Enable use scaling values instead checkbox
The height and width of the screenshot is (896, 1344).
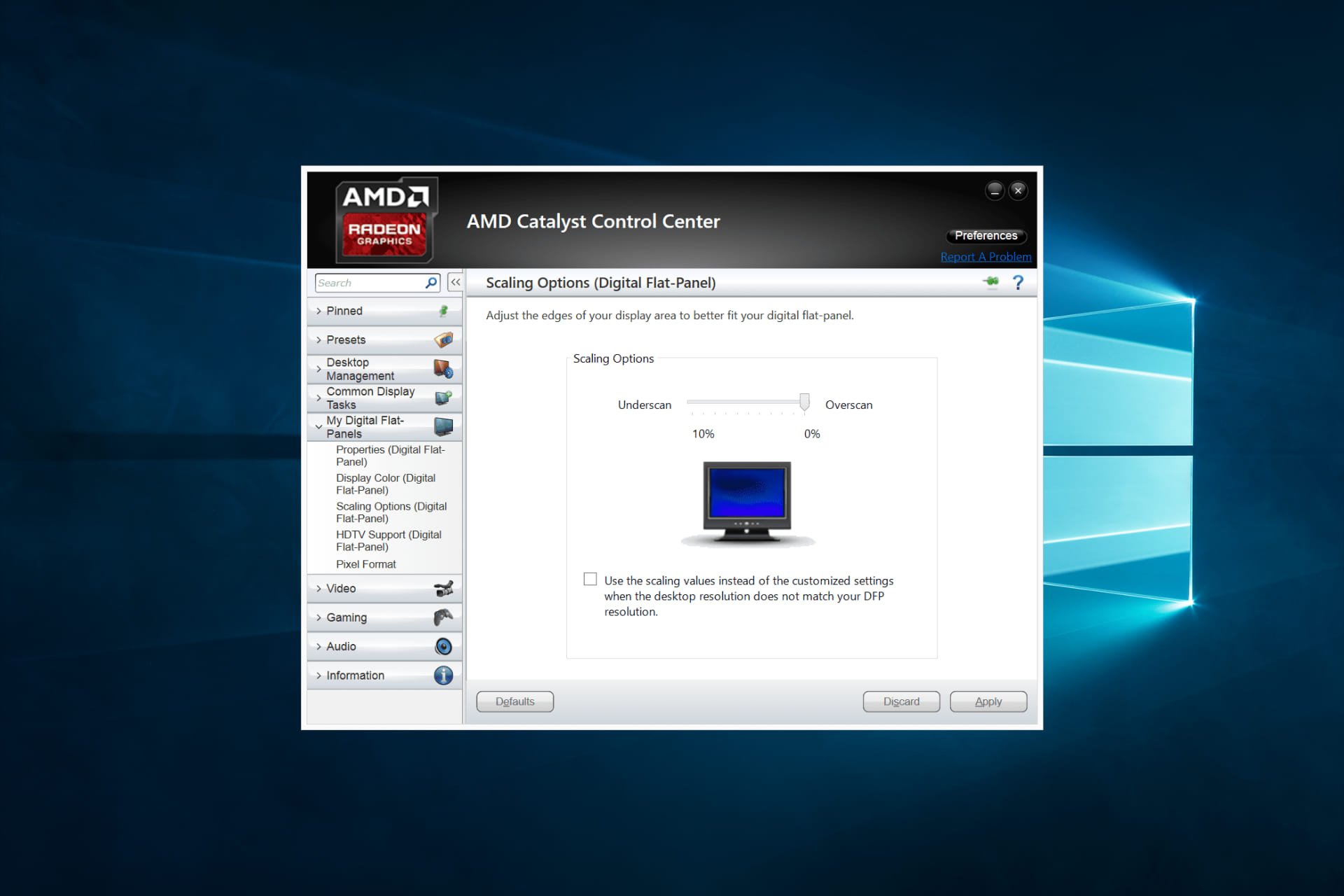[x=590, y=579]
